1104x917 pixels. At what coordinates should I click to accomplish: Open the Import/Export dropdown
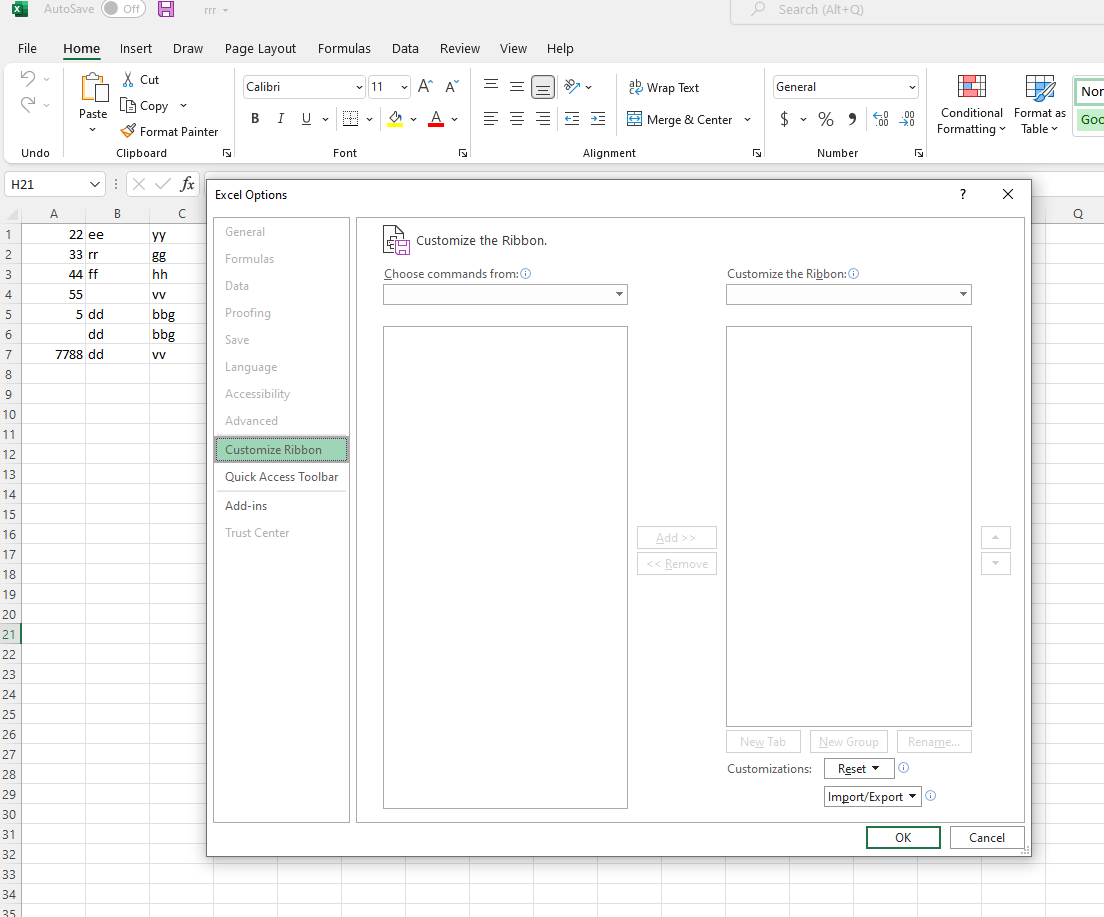point(872,797)
